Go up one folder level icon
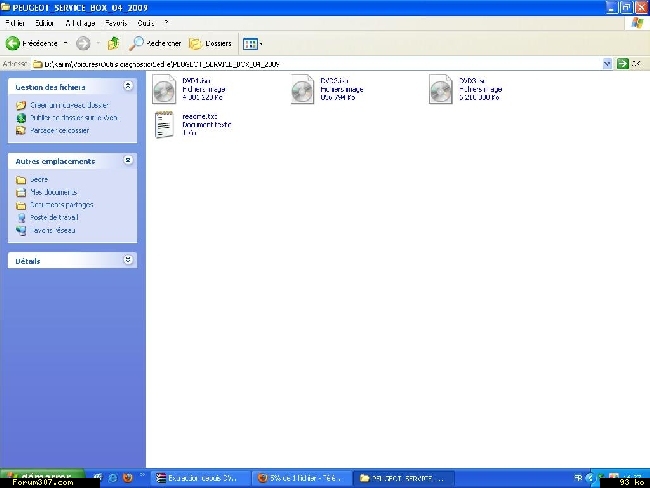The width and height of the screenshot is (650, 488). [113, 43]
